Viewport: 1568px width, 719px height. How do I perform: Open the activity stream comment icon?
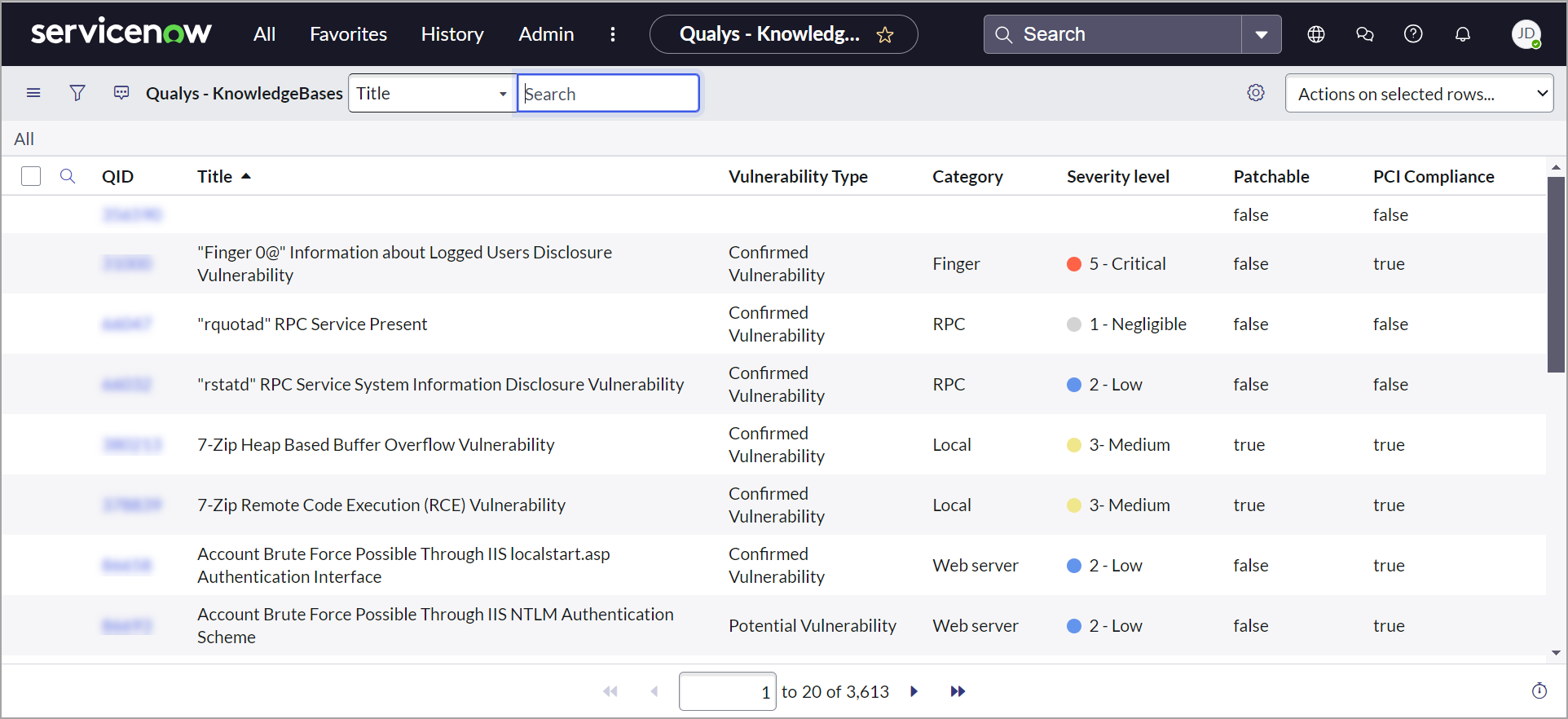coord(121,93)
